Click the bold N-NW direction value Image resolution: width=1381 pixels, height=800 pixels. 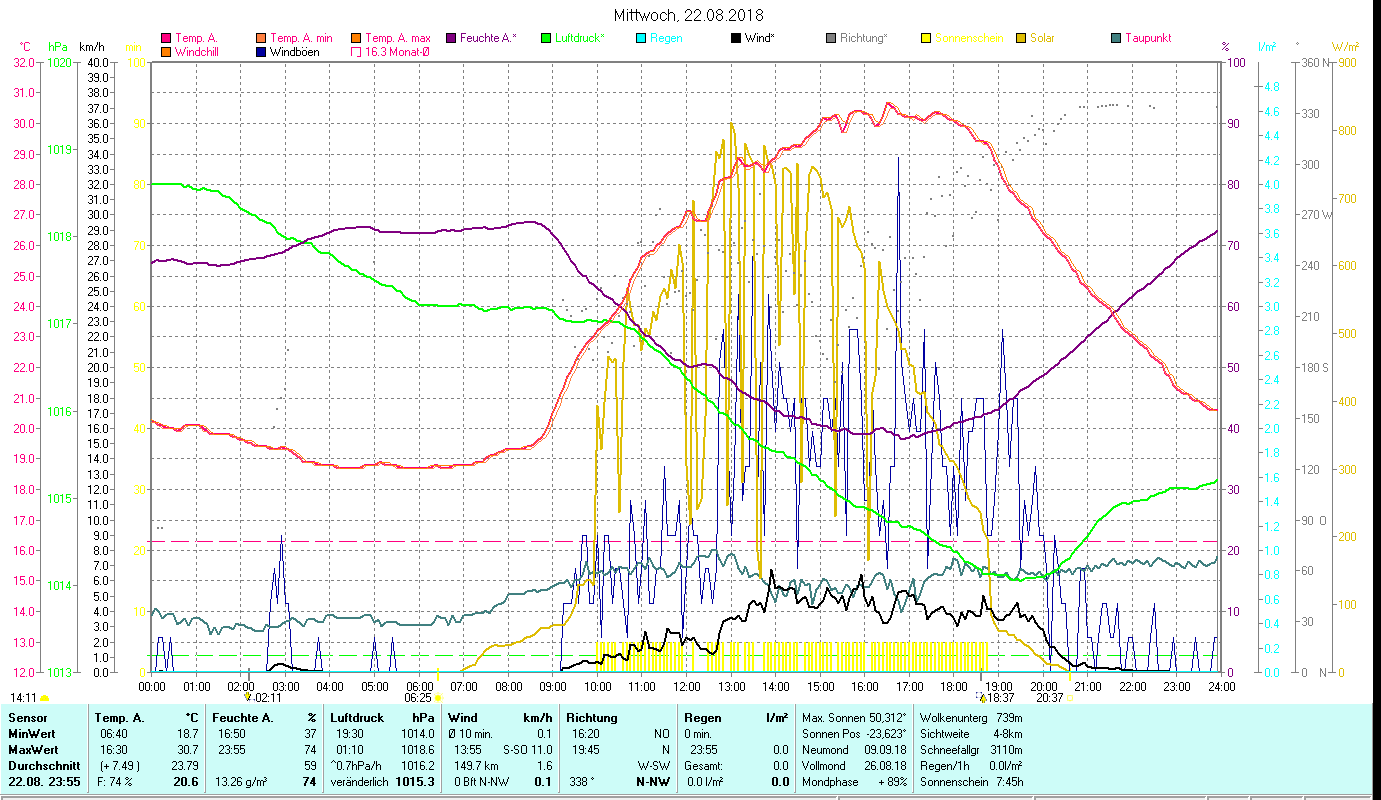coord(651,782)
